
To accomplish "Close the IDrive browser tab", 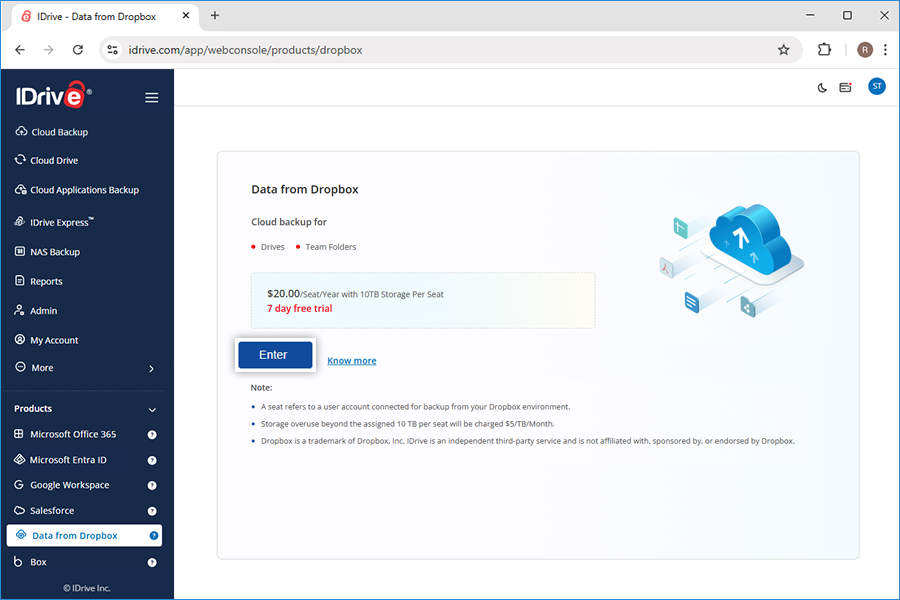I will (186, 16).
